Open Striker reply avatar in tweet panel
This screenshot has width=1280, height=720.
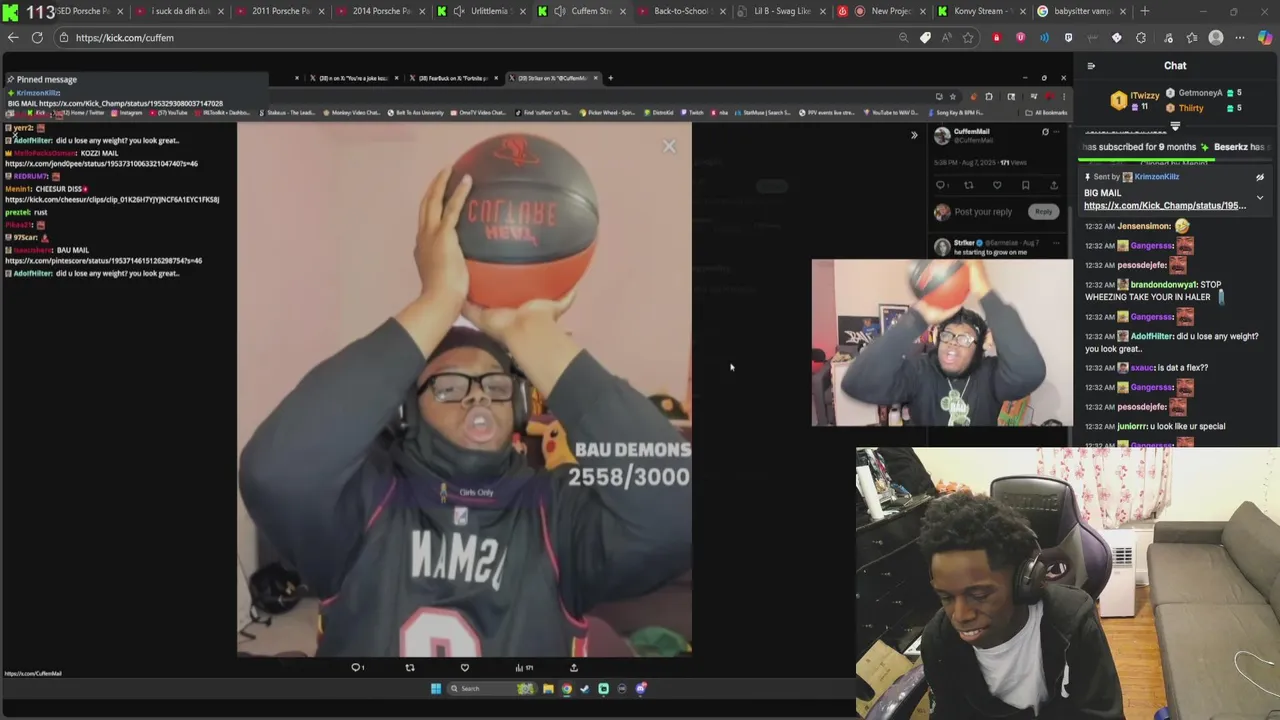(x=941, y=247)
